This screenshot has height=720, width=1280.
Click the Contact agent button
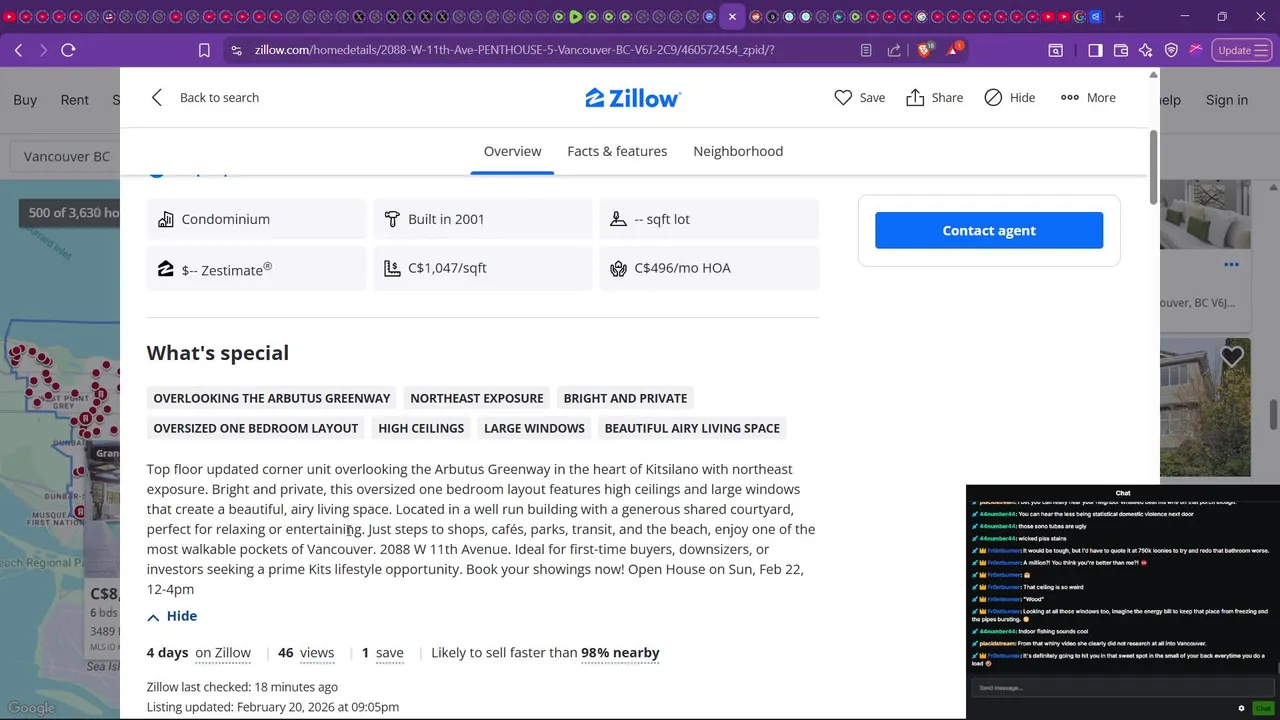pos(989,230)
